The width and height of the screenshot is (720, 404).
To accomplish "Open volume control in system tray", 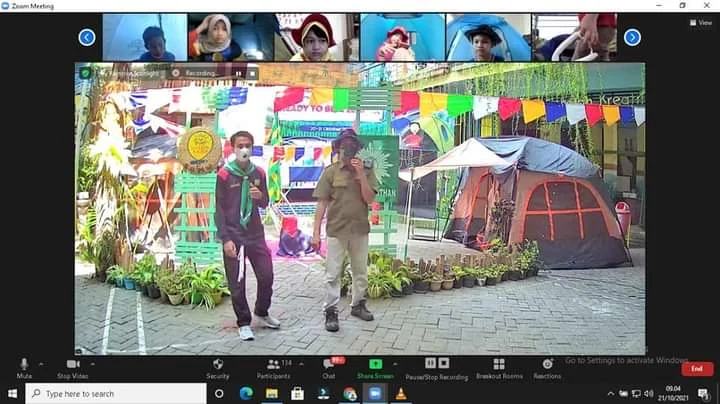I will point(648,393).
